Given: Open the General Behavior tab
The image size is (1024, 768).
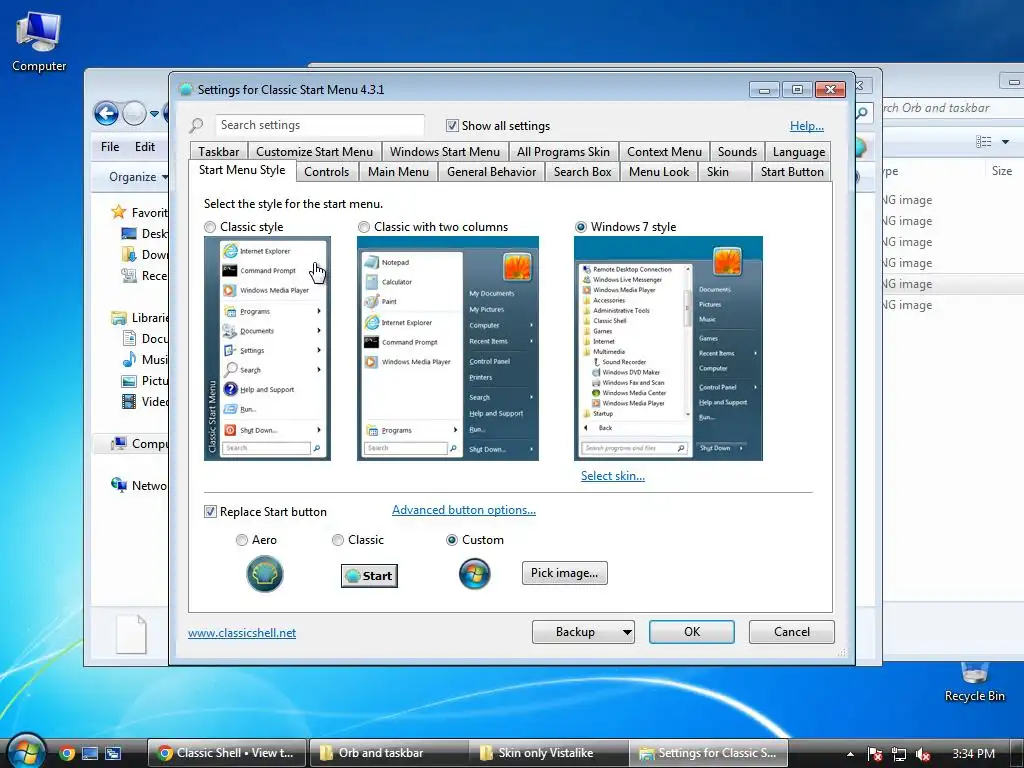Looking at the screenshot, I should pos(492,172).
